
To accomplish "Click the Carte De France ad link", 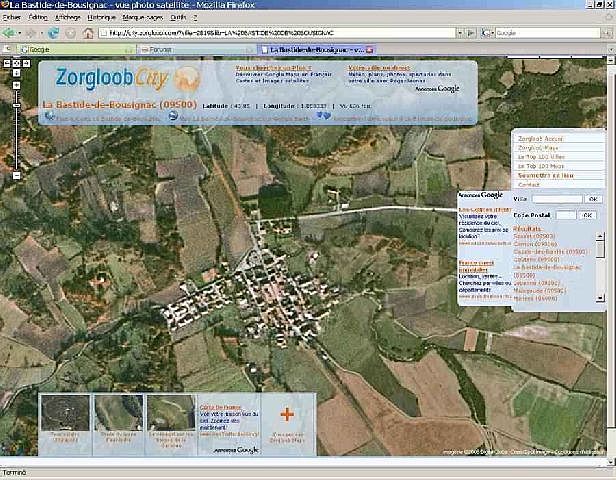I will (x=220, y=407).
